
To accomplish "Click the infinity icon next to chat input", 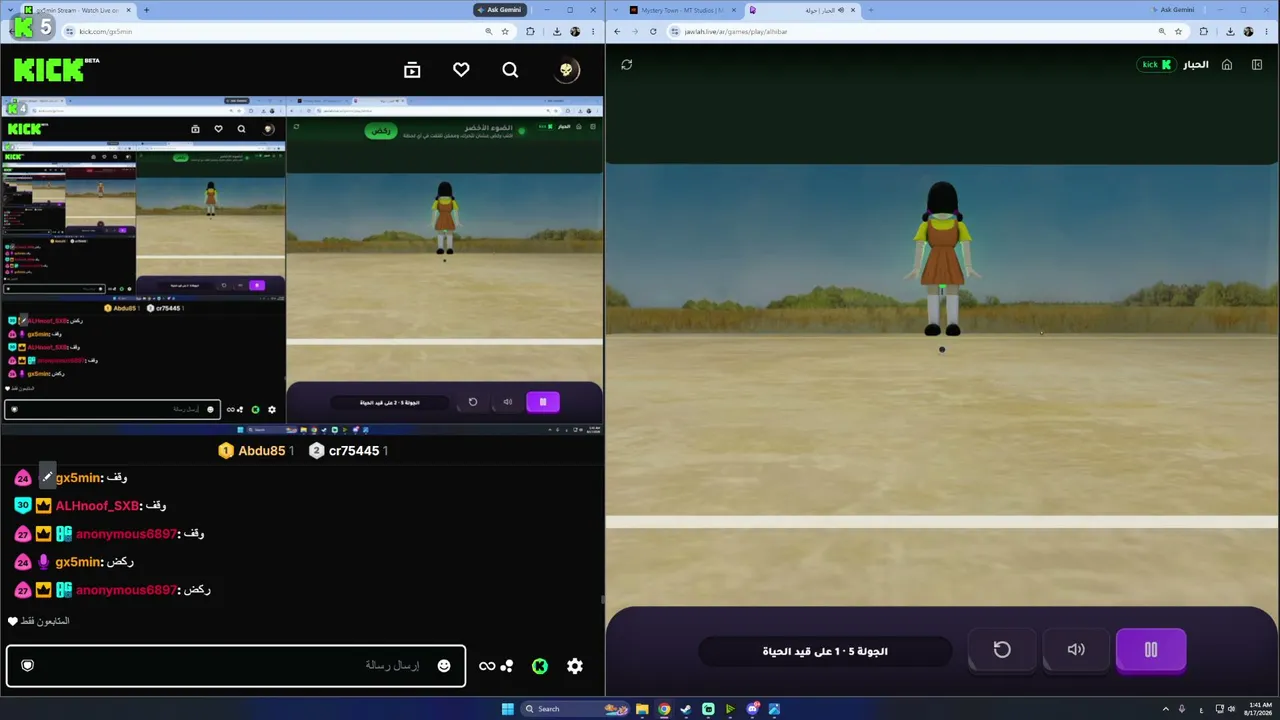I will pos(487,666).
